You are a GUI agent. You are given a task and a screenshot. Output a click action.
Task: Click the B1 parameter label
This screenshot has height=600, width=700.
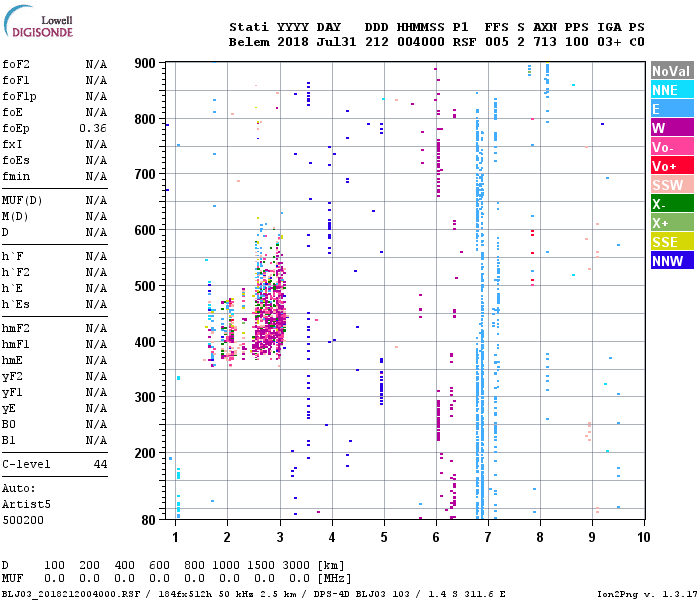(x=9, y=441)
